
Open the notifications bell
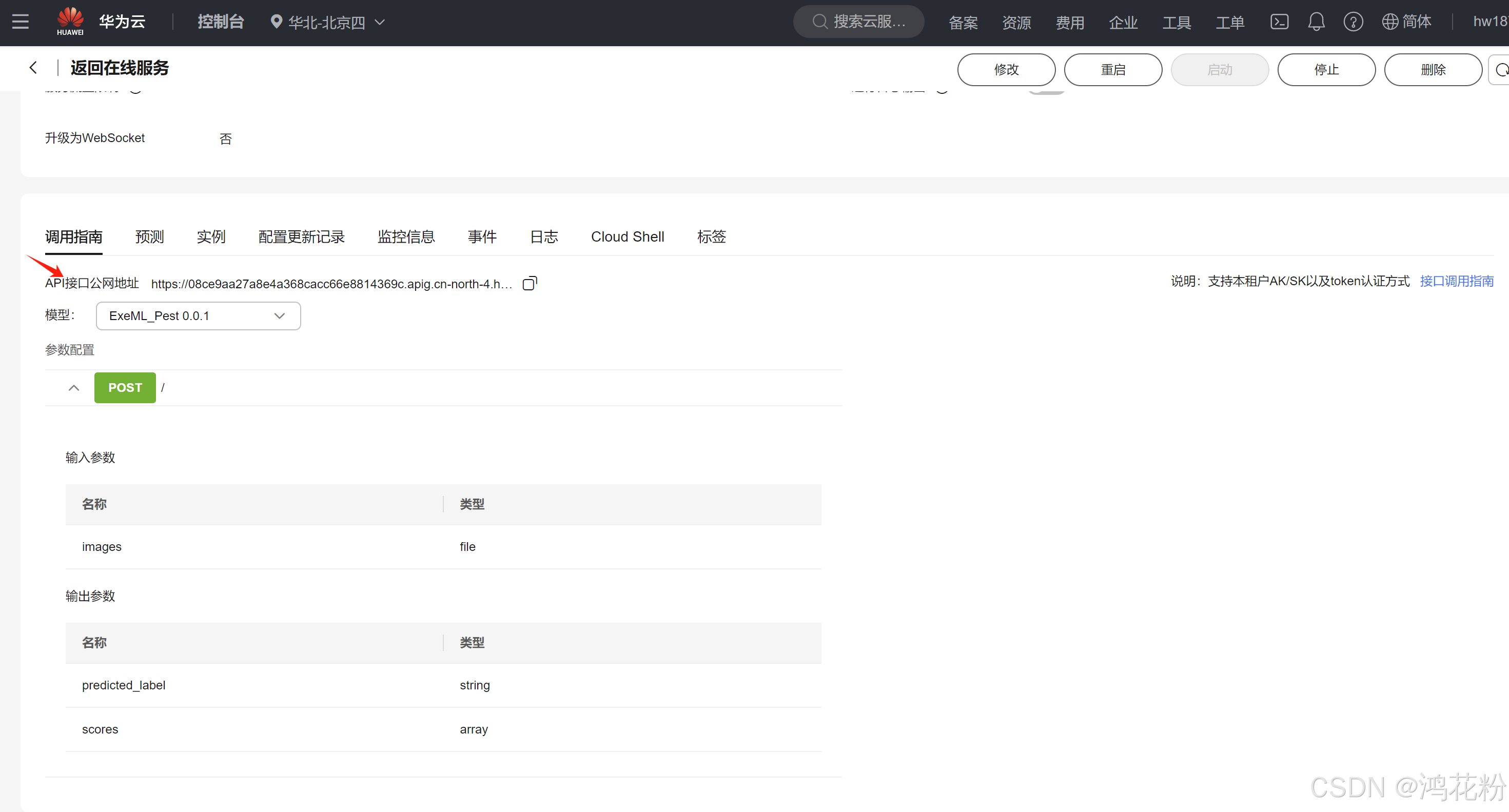(1316, 22)
